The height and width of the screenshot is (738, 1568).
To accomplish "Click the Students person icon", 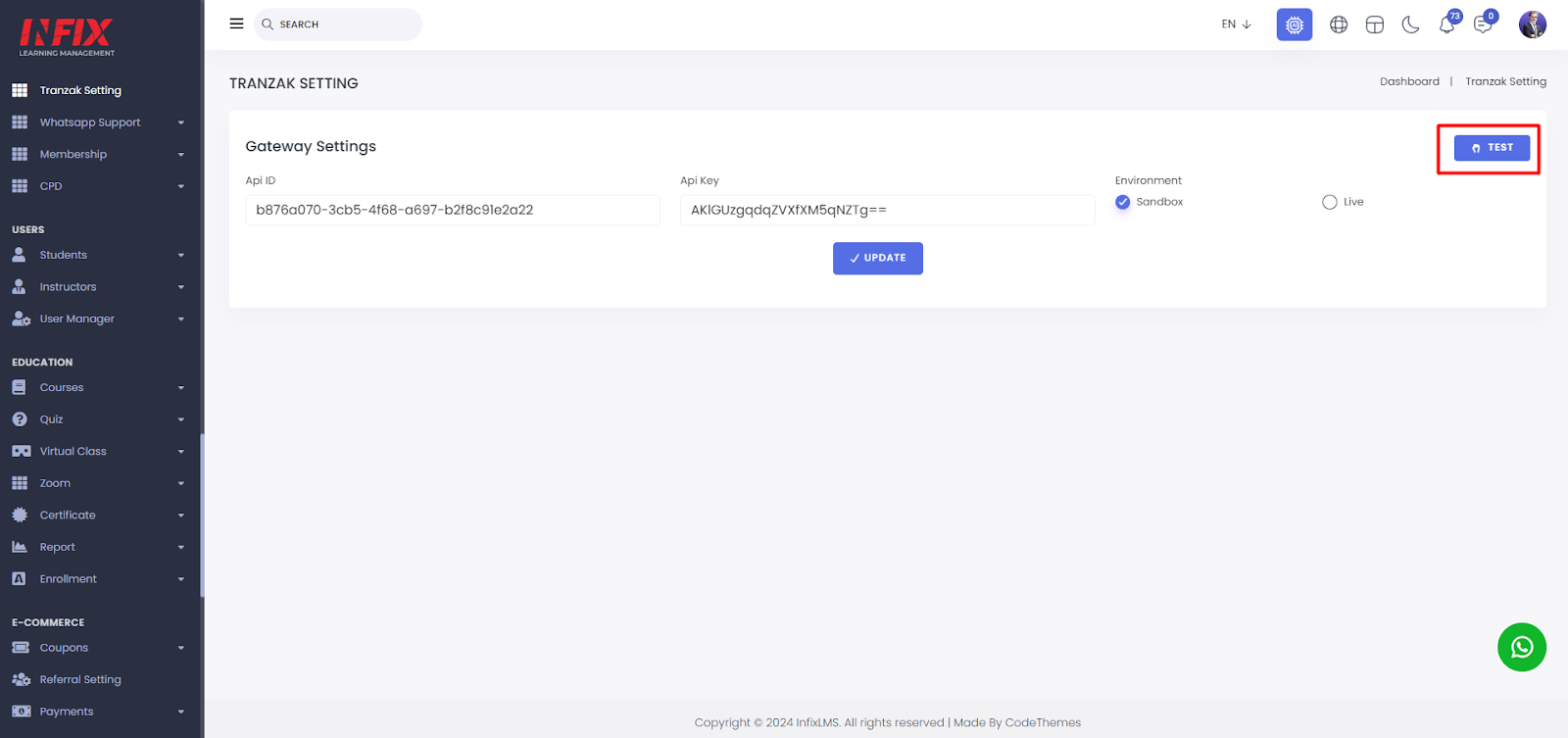I will [x=19, y=255].
